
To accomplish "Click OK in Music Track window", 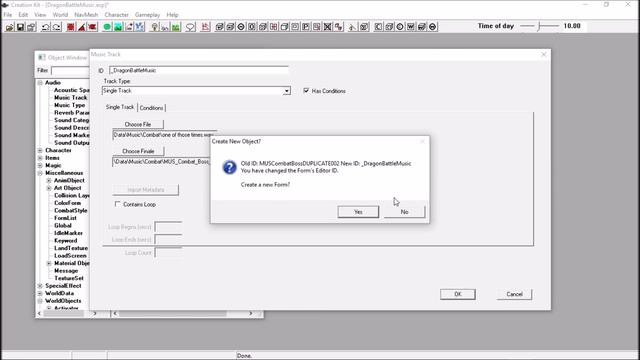I will [x=458, y=294].
